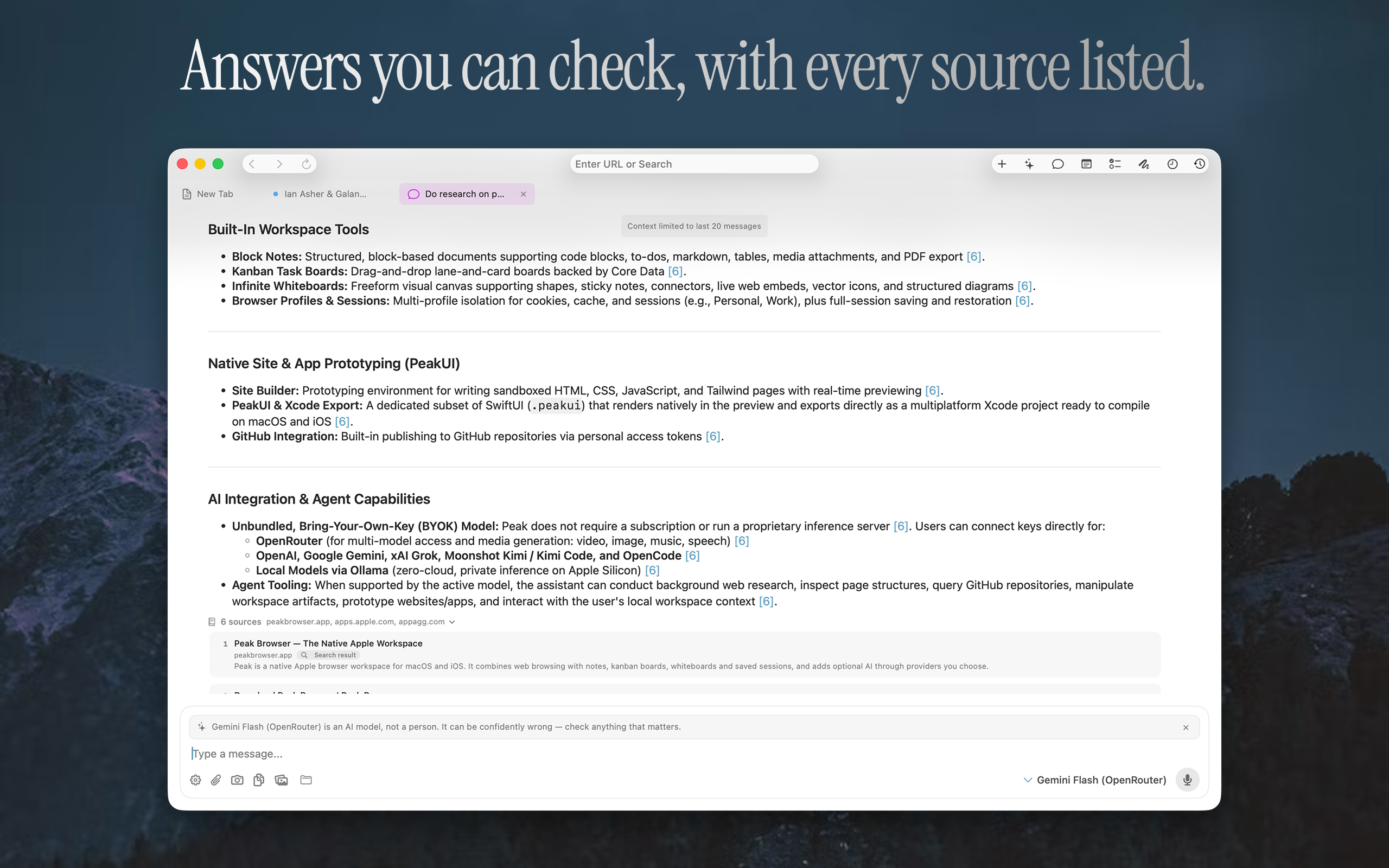The width and height of the screenshot is (1389, 868).
Task: Start voice input with the microphone button
Action: point(1188,780)
